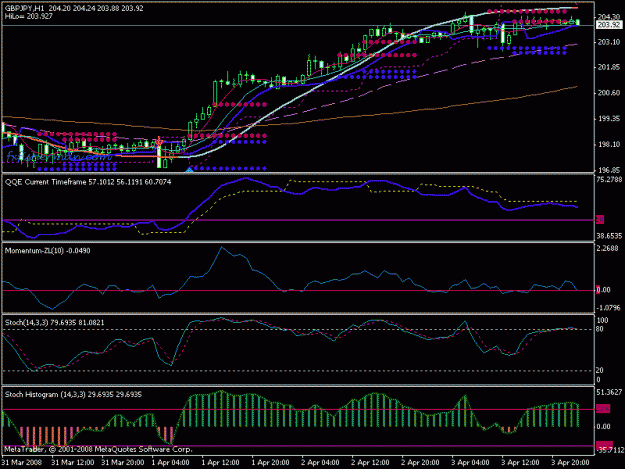Click the 199.35 price scale value
Viewport: 625px width, 469px height.
[608, 119]
